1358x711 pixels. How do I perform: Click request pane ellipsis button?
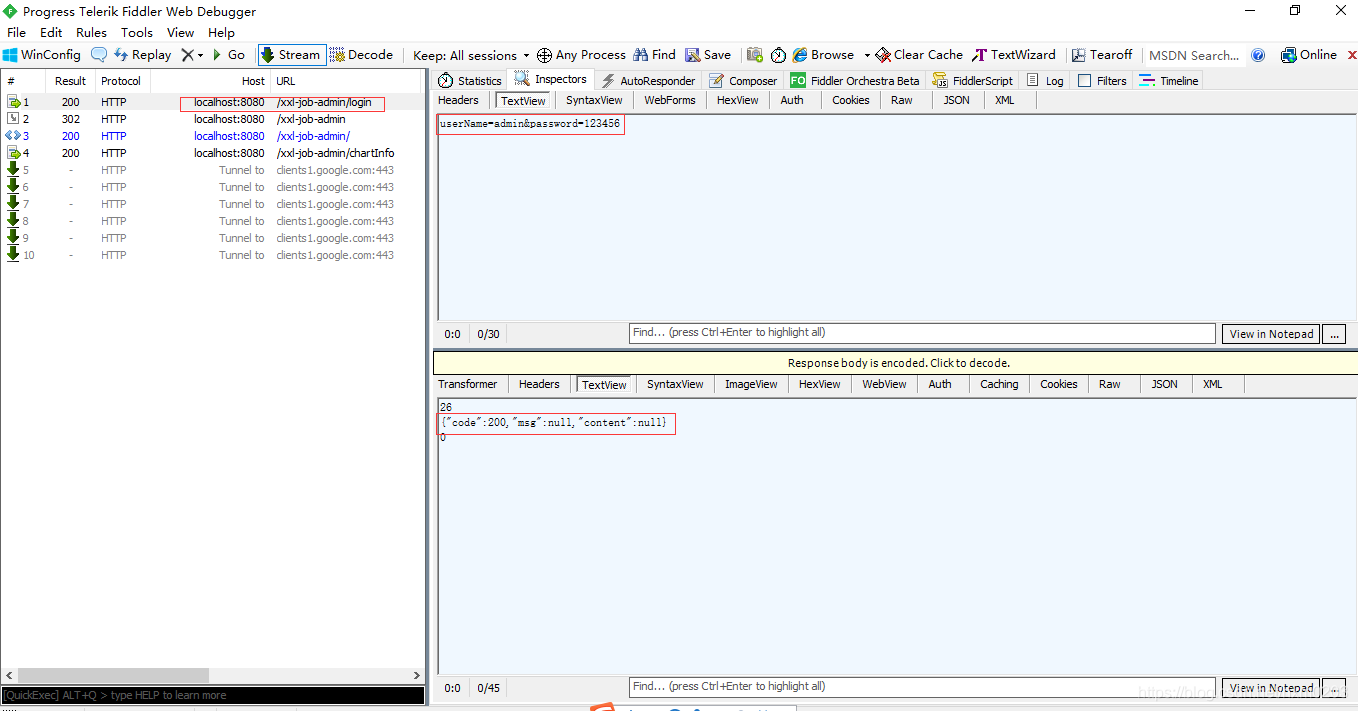1335,334
